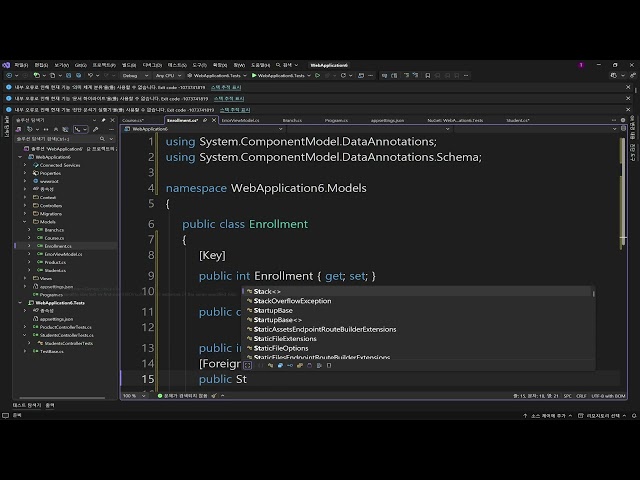Screen dimensions: 640x480
Task: Dismiss the second info bar message
Action: pyautogui.click(x=628, y=98)
